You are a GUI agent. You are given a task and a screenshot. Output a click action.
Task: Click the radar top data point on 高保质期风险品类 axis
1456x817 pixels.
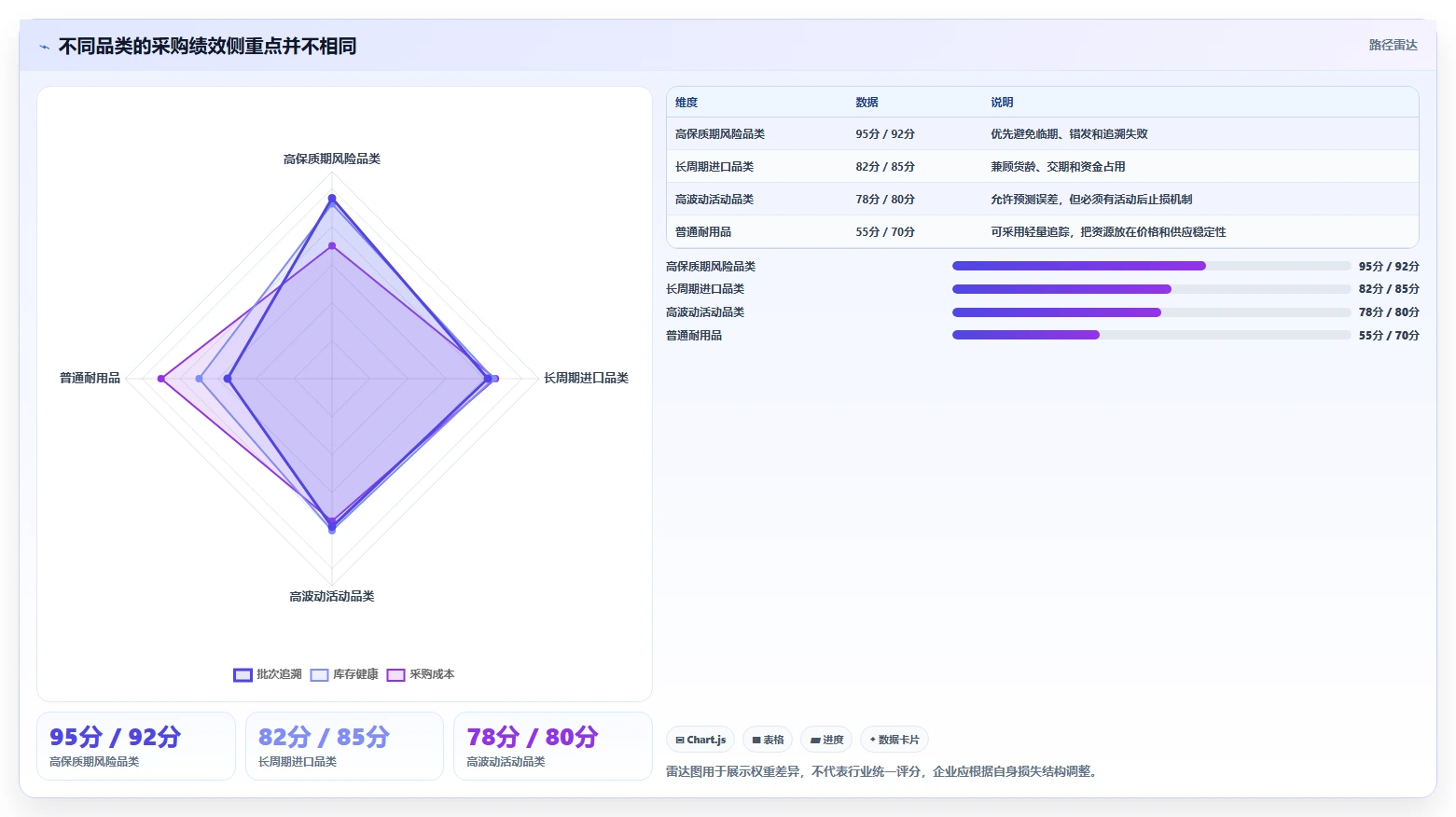point(332,198)
